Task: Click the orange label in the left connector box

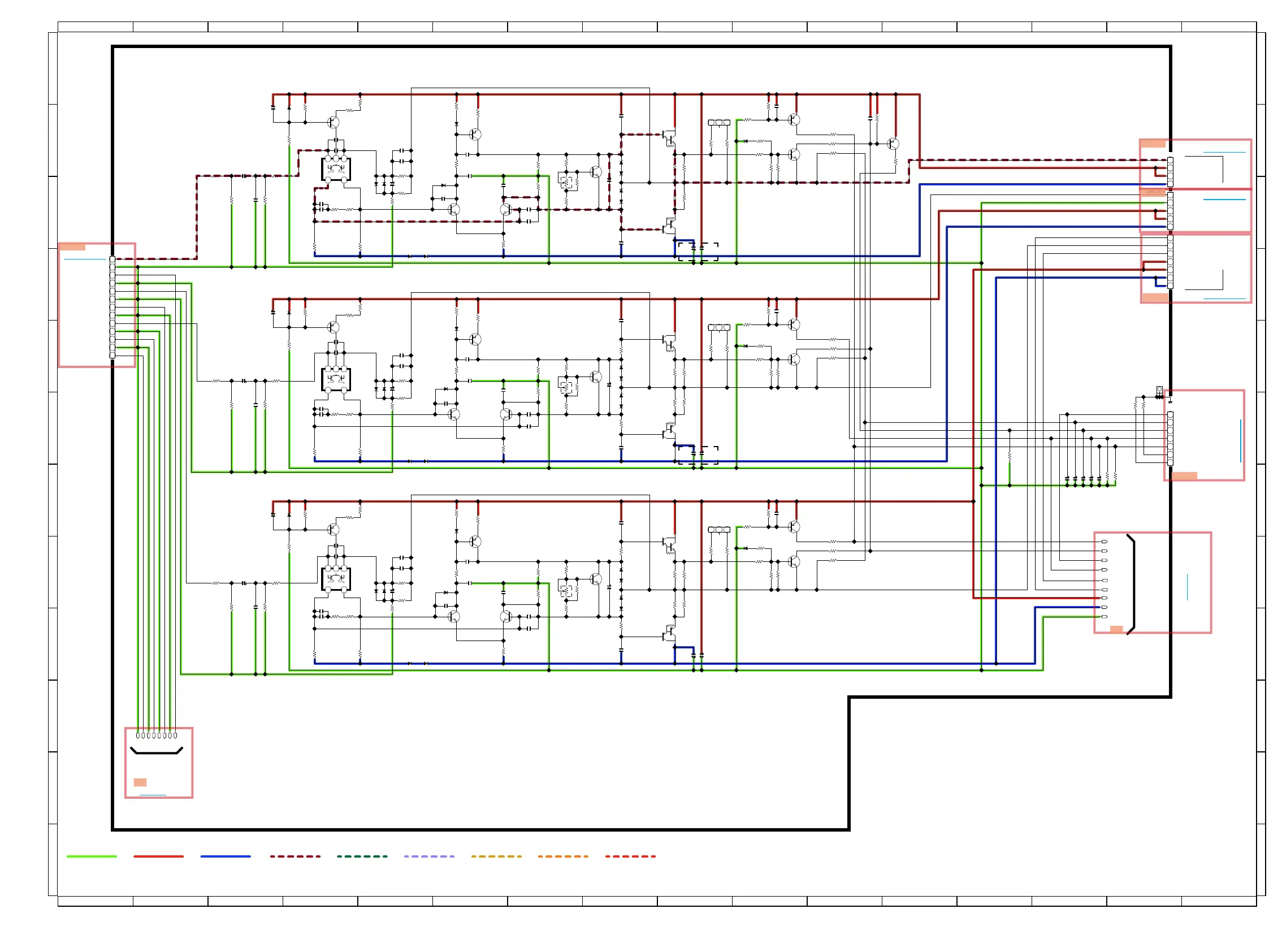Action: pyautogui.click(x=72, y=247)
